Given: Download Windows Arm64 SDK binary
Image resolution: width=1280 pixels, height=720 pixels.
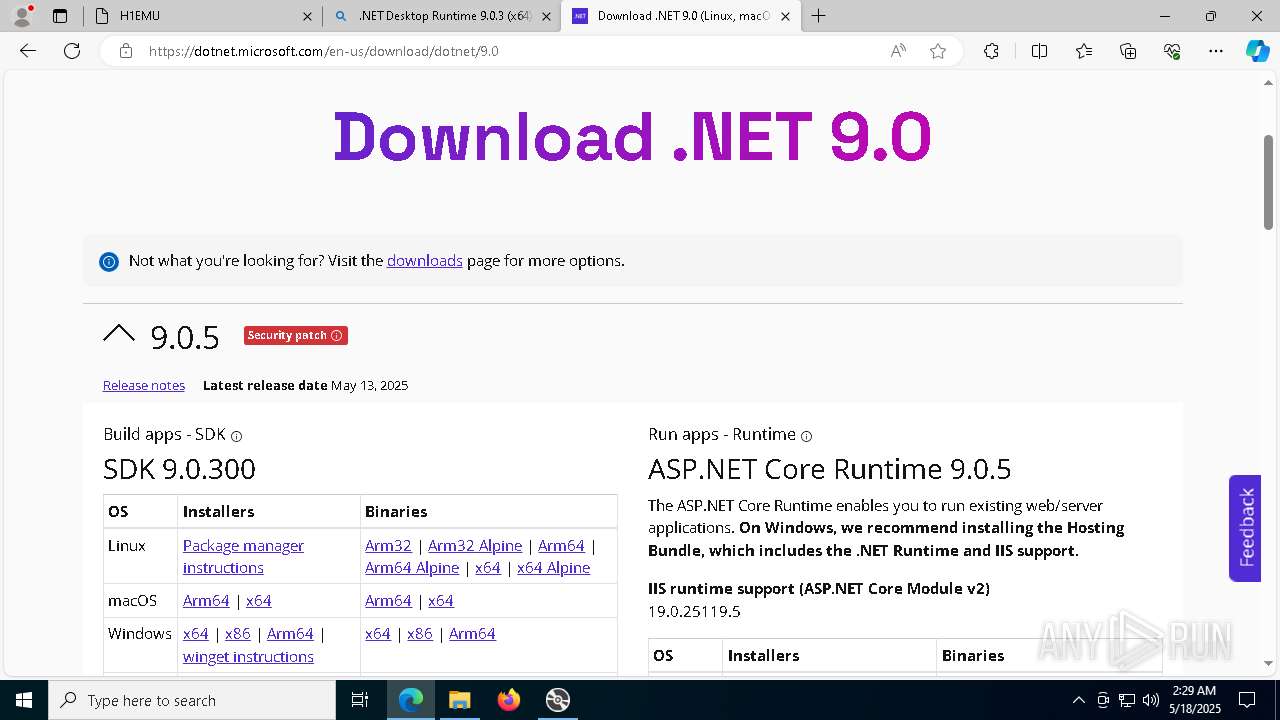Looking at the screenshot, I should coord(472,634).
